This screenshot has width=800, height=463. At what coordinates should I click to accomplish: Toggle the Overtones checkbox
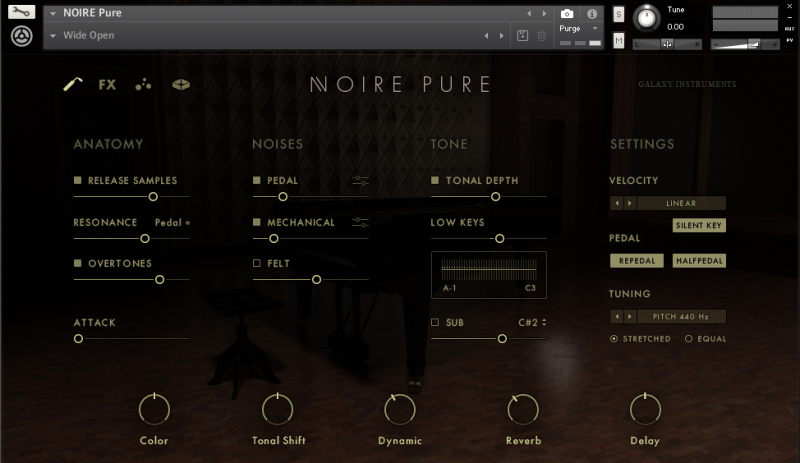click(78, 263)
